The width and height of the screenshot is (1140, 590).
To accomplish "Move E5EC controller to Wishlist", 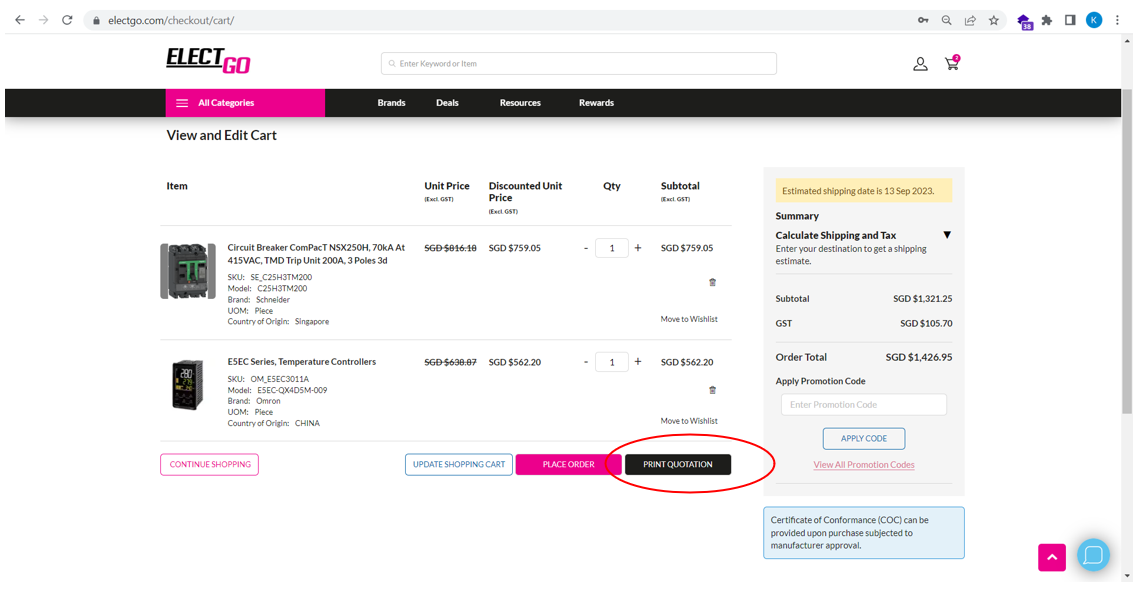I will (689, 421).
